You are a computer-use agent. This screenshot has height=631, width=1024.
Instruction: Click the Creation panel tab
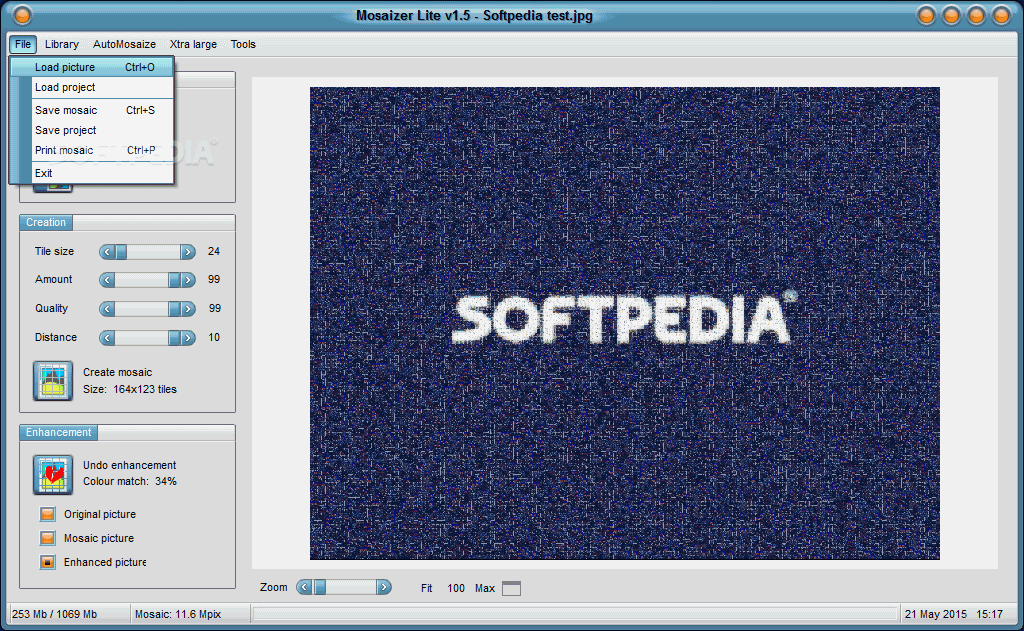(x=46, y=223)
